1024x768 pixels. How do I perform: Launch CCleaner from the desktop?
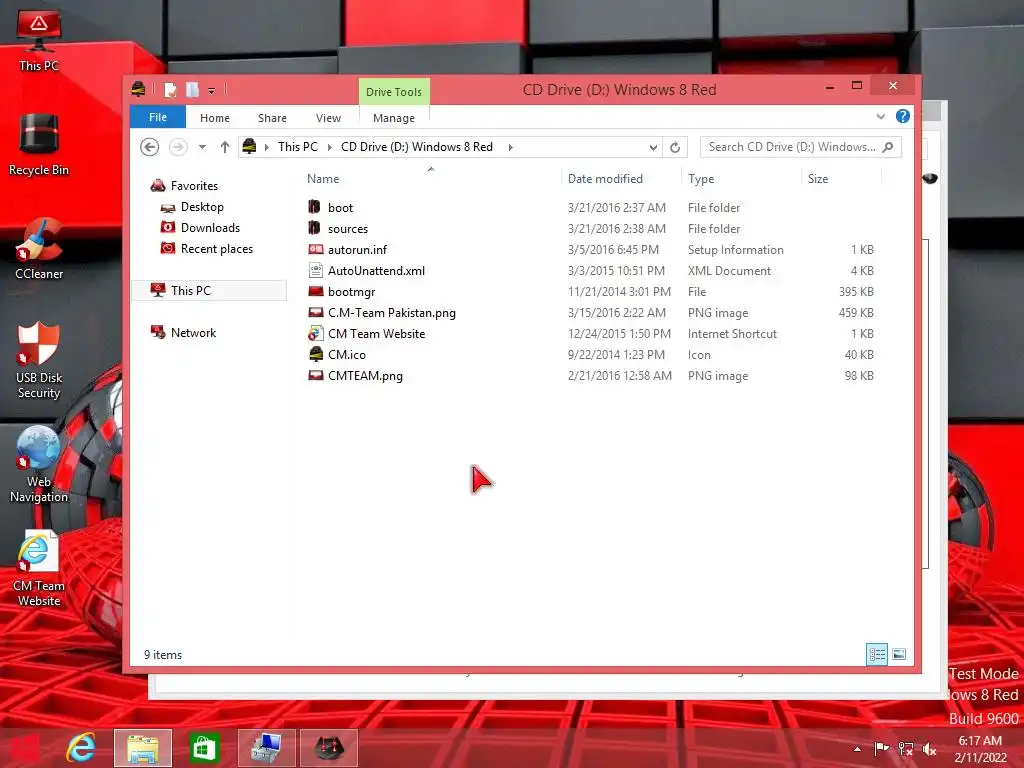pyautogui.click(x=39, y=249)
